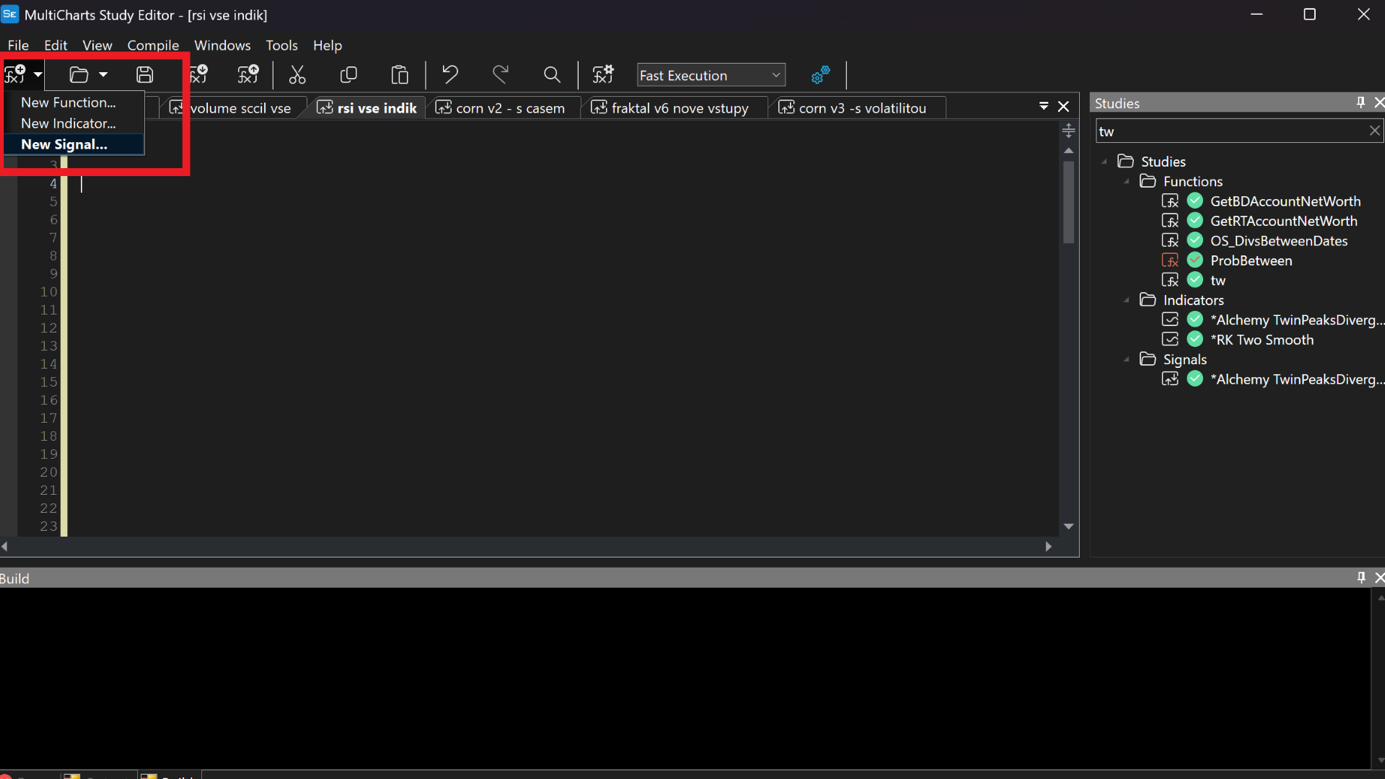
Task: Open the Fast Execution combo box
Action: click(x=711, y=75)
